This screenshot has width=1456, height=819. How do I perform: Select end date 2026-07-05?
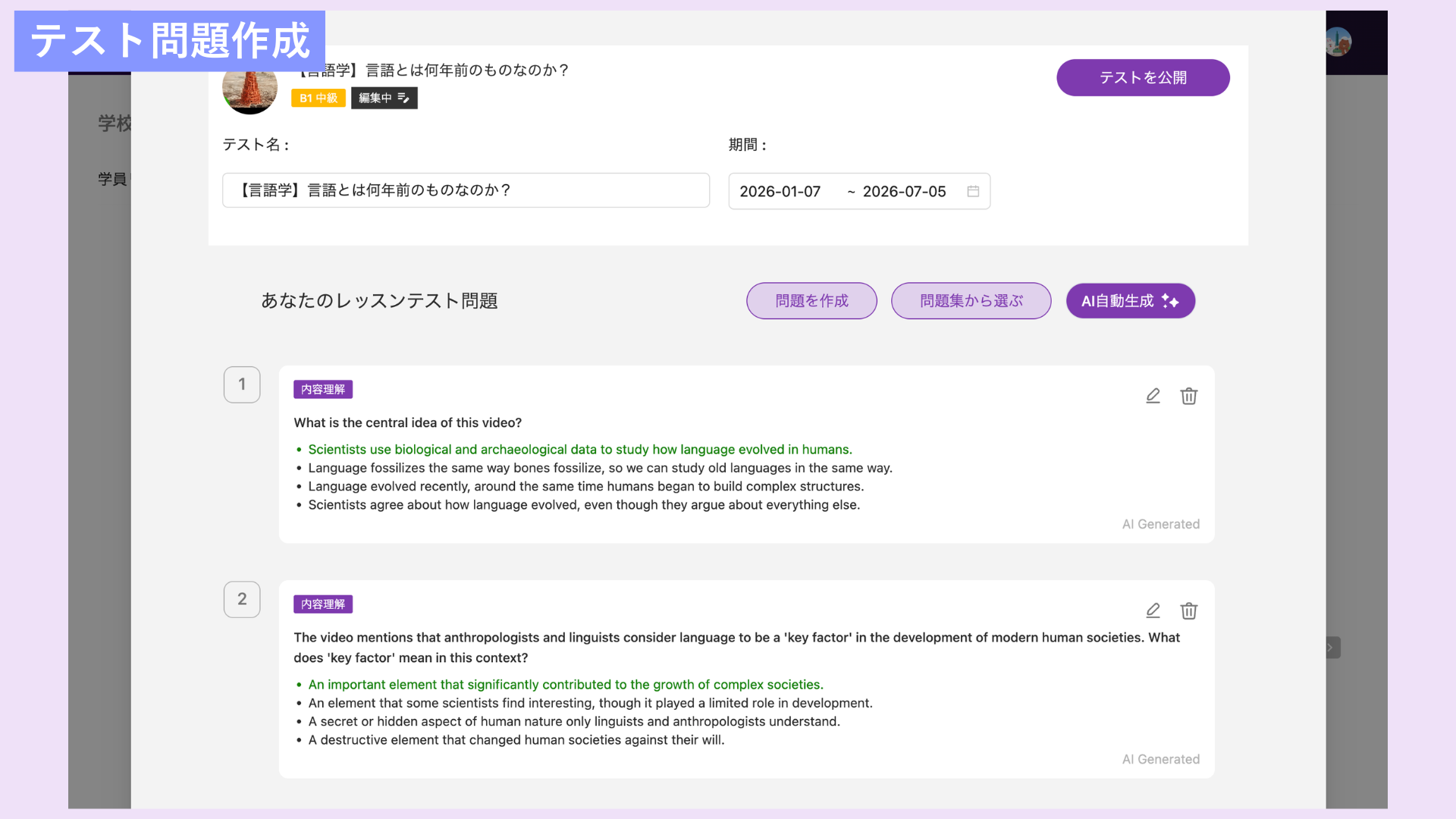[x=904, y=191]
